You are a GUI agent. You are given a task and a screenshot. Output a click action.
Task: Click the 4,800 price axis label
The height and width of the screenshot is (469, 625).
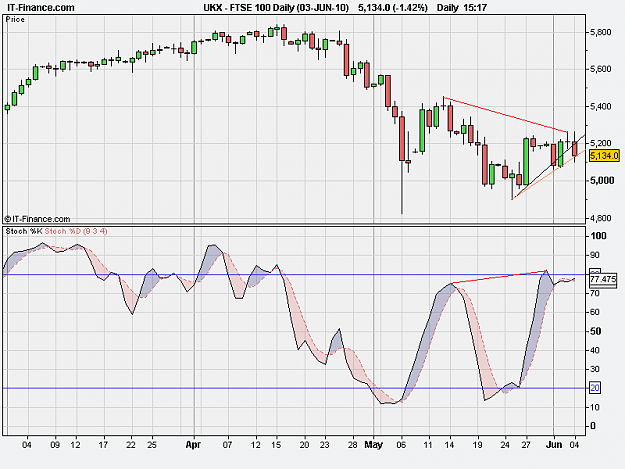[601, 218]
